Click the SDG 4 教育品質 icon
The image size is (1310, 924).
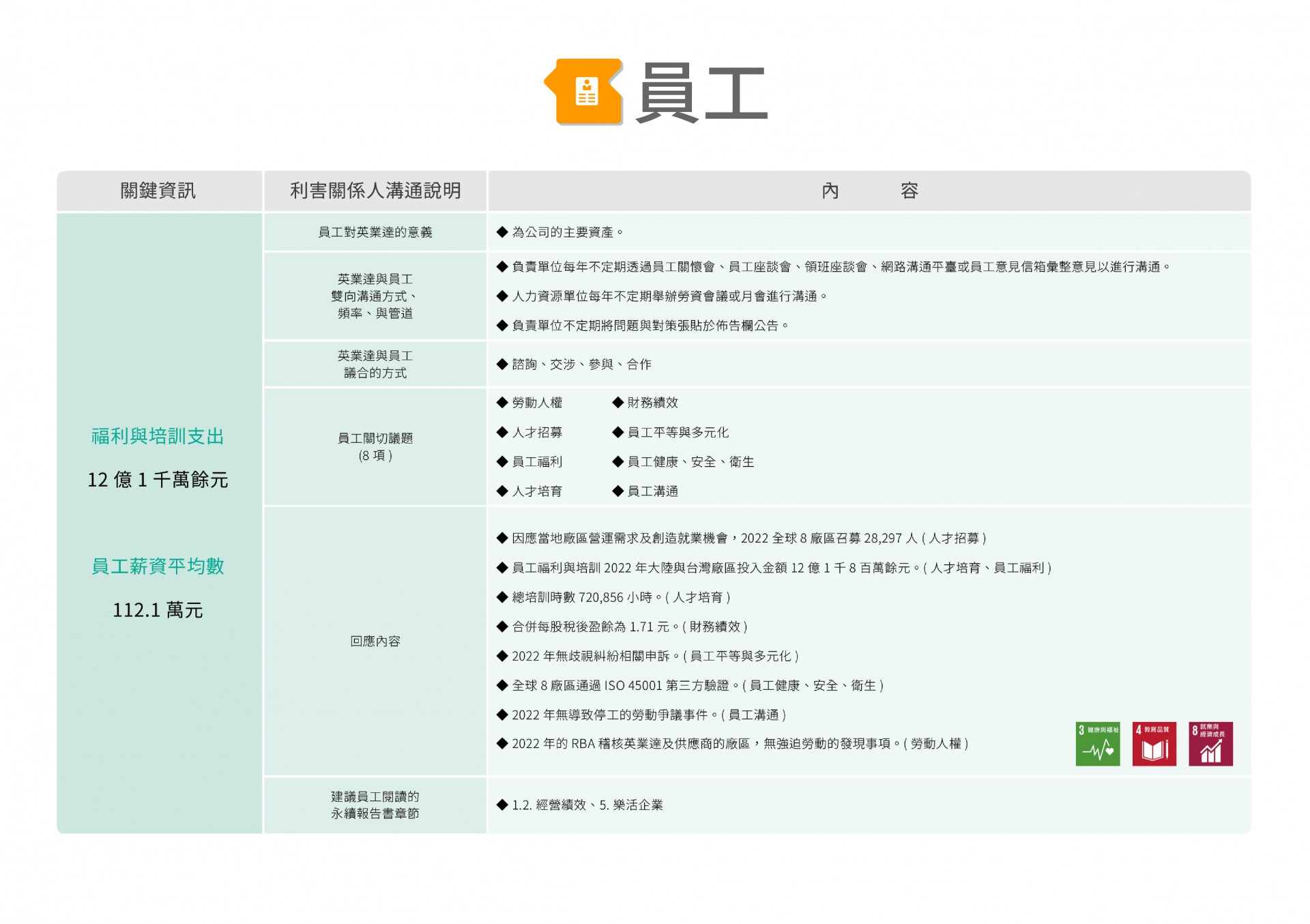pos(1154,744)
